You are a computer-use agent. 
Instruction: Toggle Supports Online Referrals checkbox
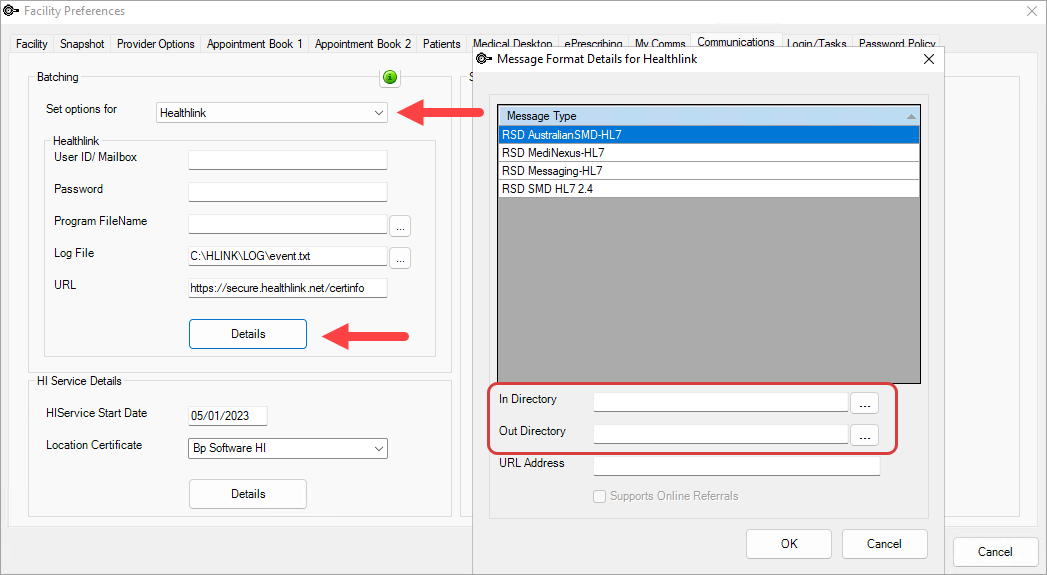pyautogui.click(x=600, y=496)
